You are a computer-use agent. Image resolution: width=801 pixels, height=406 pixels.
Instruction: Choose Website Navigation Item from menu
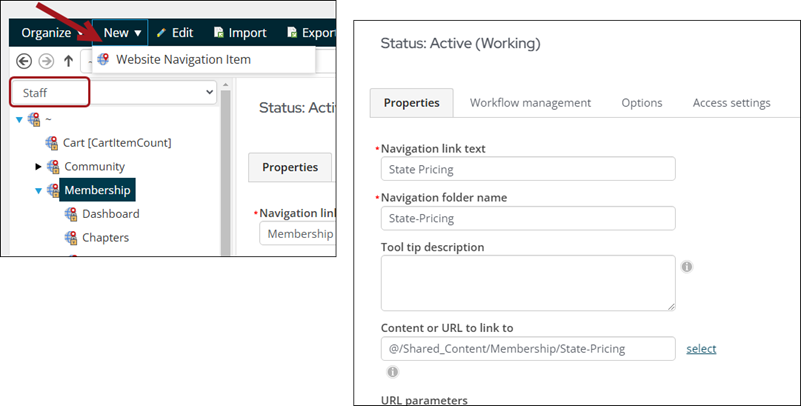click(182, 59)
